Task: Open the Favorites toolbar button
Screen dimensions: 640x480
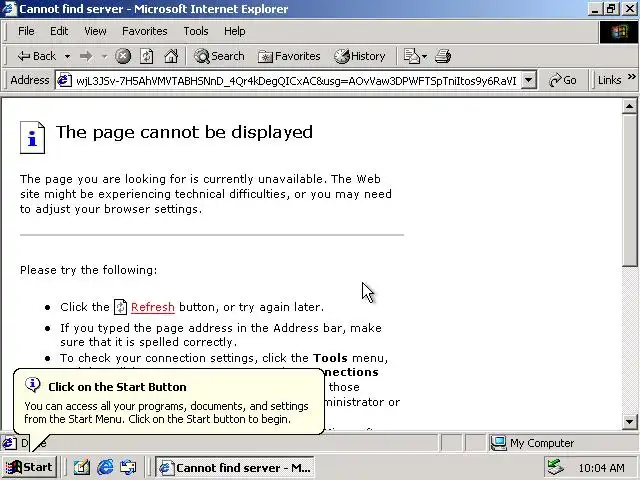Action: pyautogui.click(x=289, y=56)
